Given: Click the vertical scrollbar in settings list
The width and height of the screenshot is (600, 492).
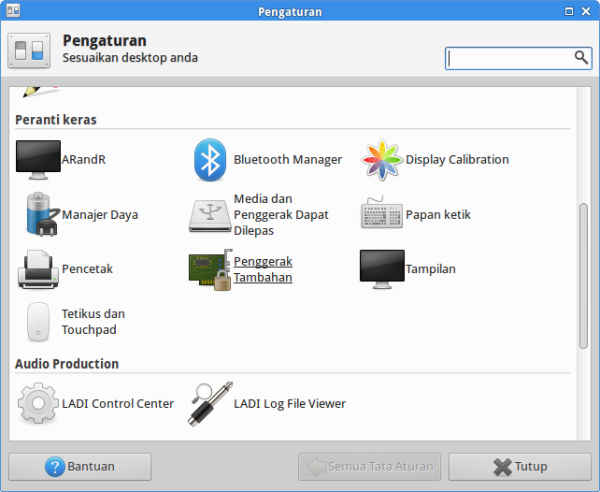Looking at the screenshot, I should pyautogui.click(x=584, y=275).
